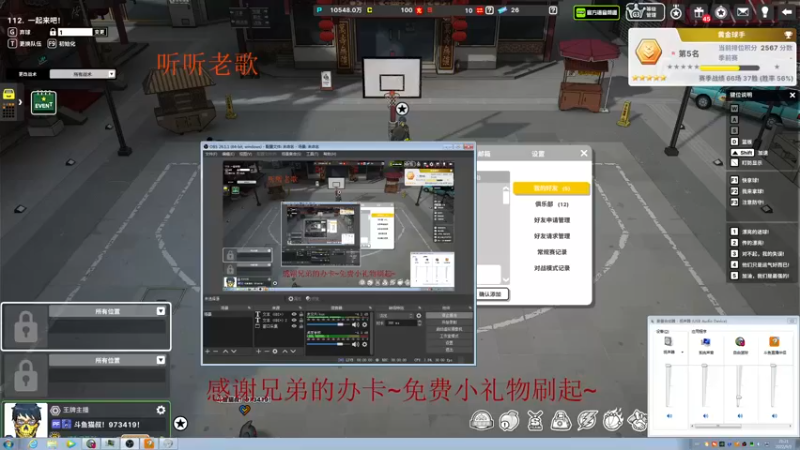Open first player slot position dropdown
This screenshot has height=450, width=800.
161,311
